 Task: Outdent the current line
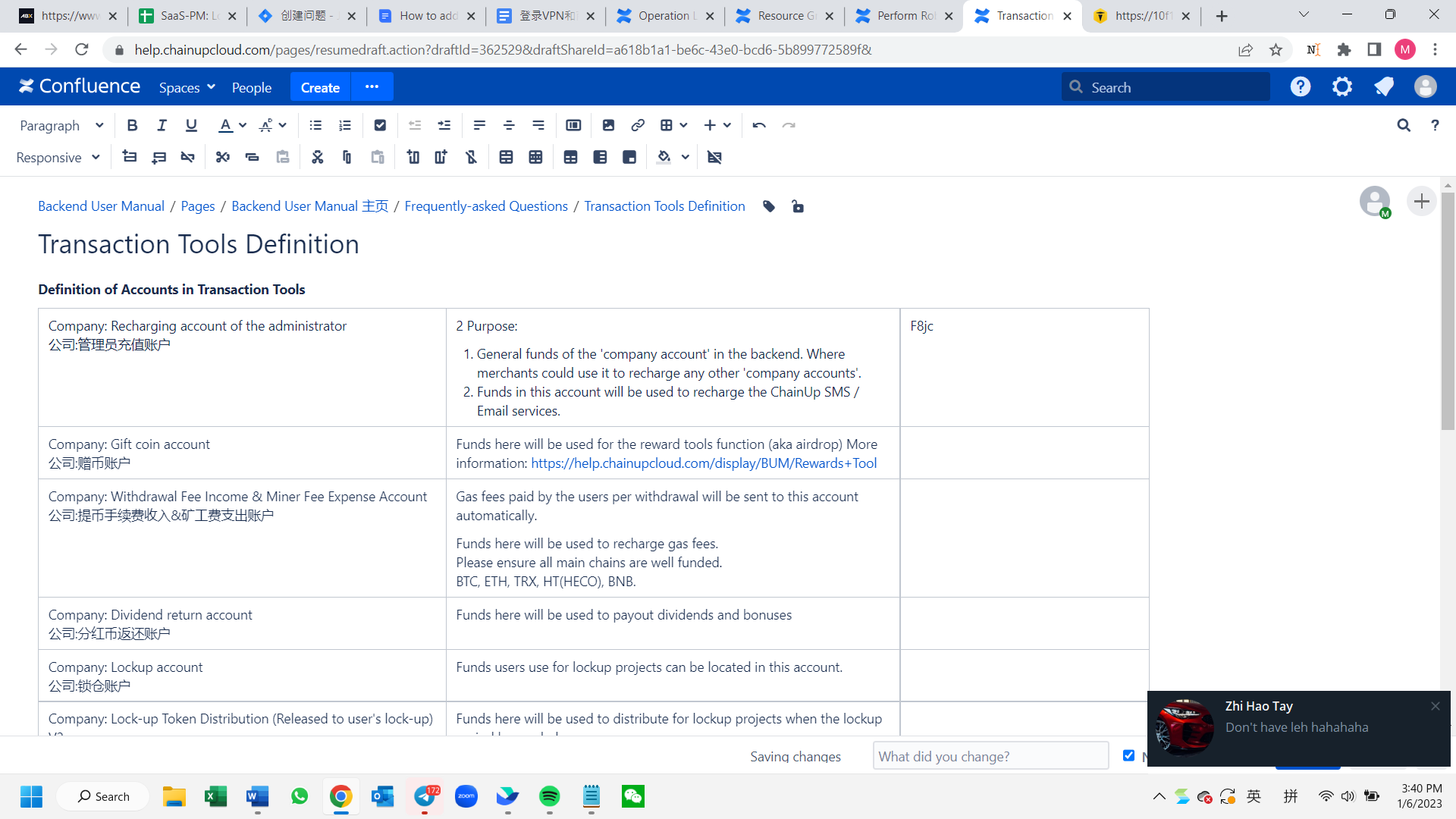point(415,125)
